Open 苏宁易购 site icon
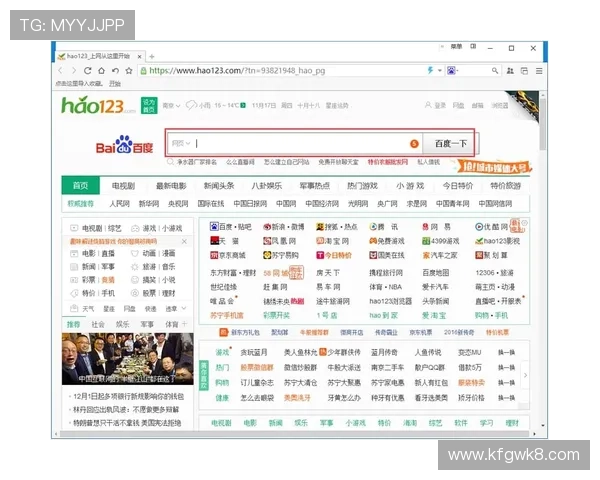The height and width of the screenshot is (480, 600). coord(267,255)
